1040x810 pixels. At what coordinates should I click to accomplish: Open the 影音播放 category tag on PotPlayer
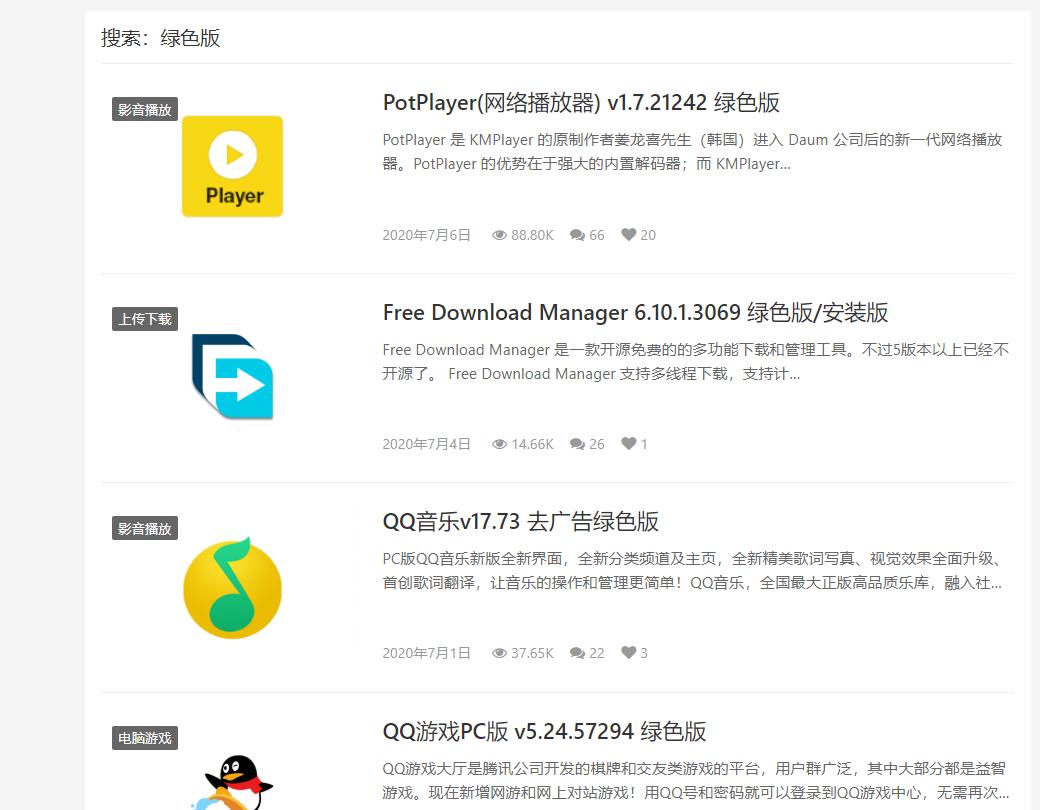[x=144, y=110]
